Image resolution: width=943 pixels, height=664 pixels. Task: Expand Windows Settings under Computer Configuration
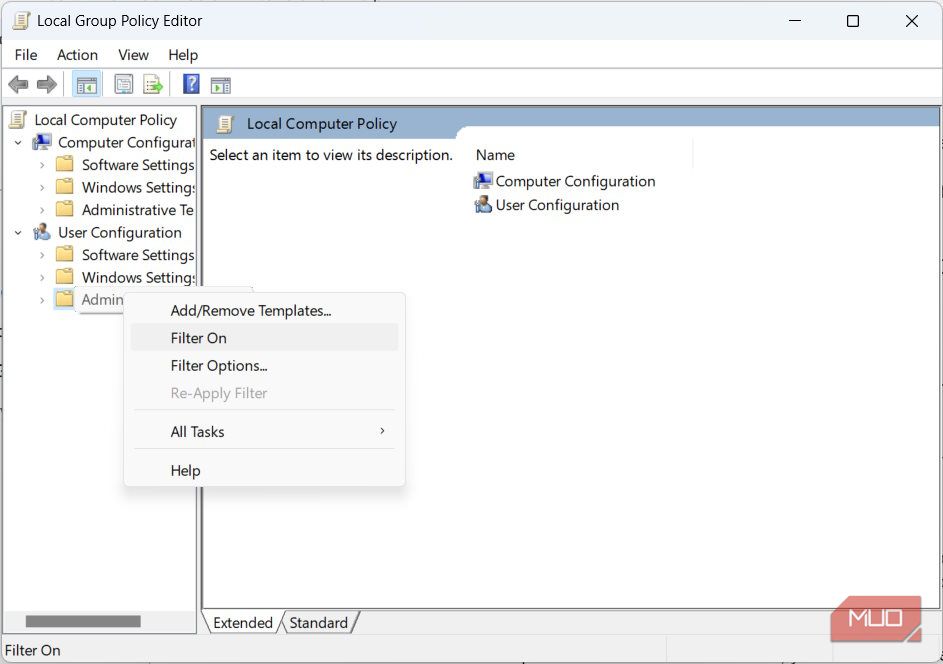click(x=41, y=188)
